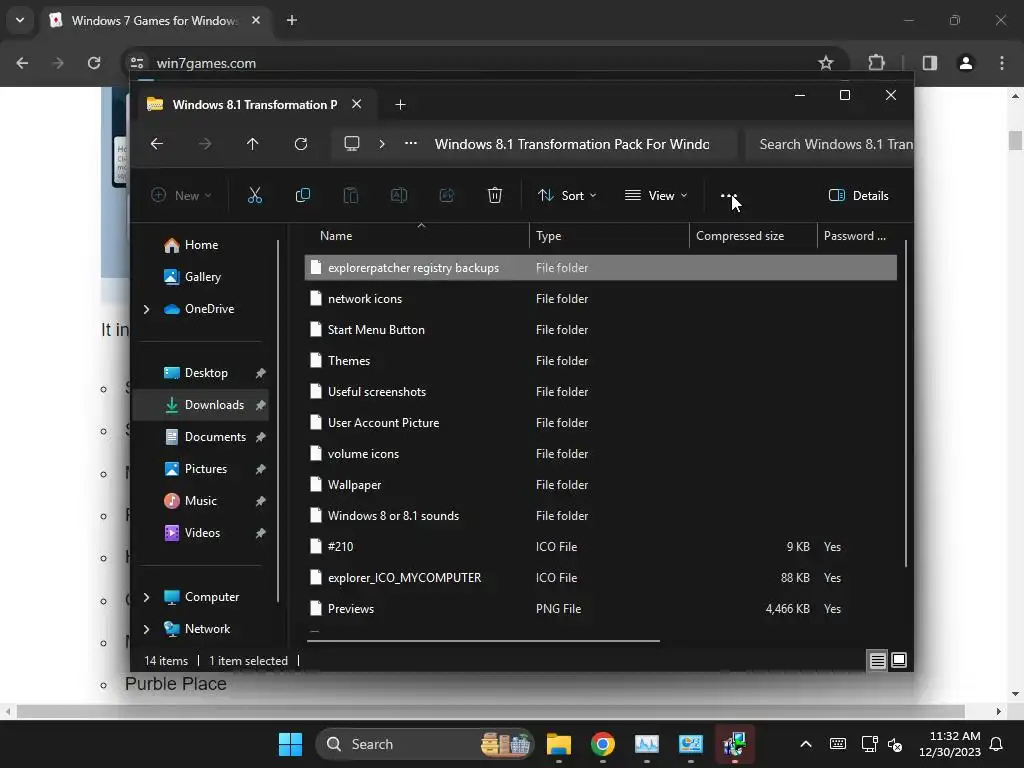Open Gallery in navigation pane
Image resolution: width=1024 pixels, height=768 pixels.
click(202, 277)
